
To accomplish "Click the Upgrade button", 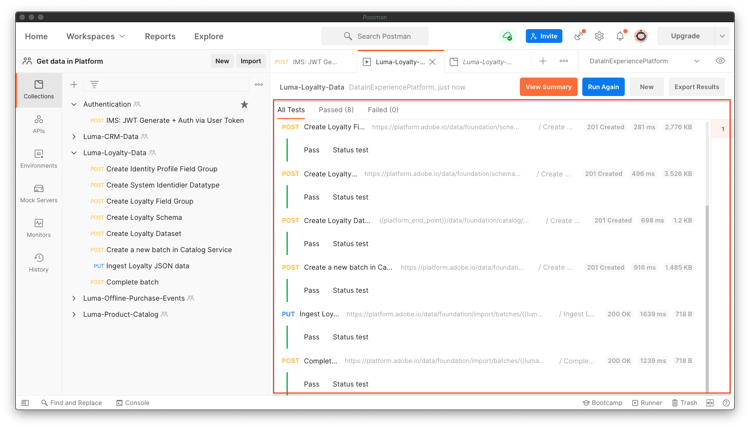I will pos(685,36).
